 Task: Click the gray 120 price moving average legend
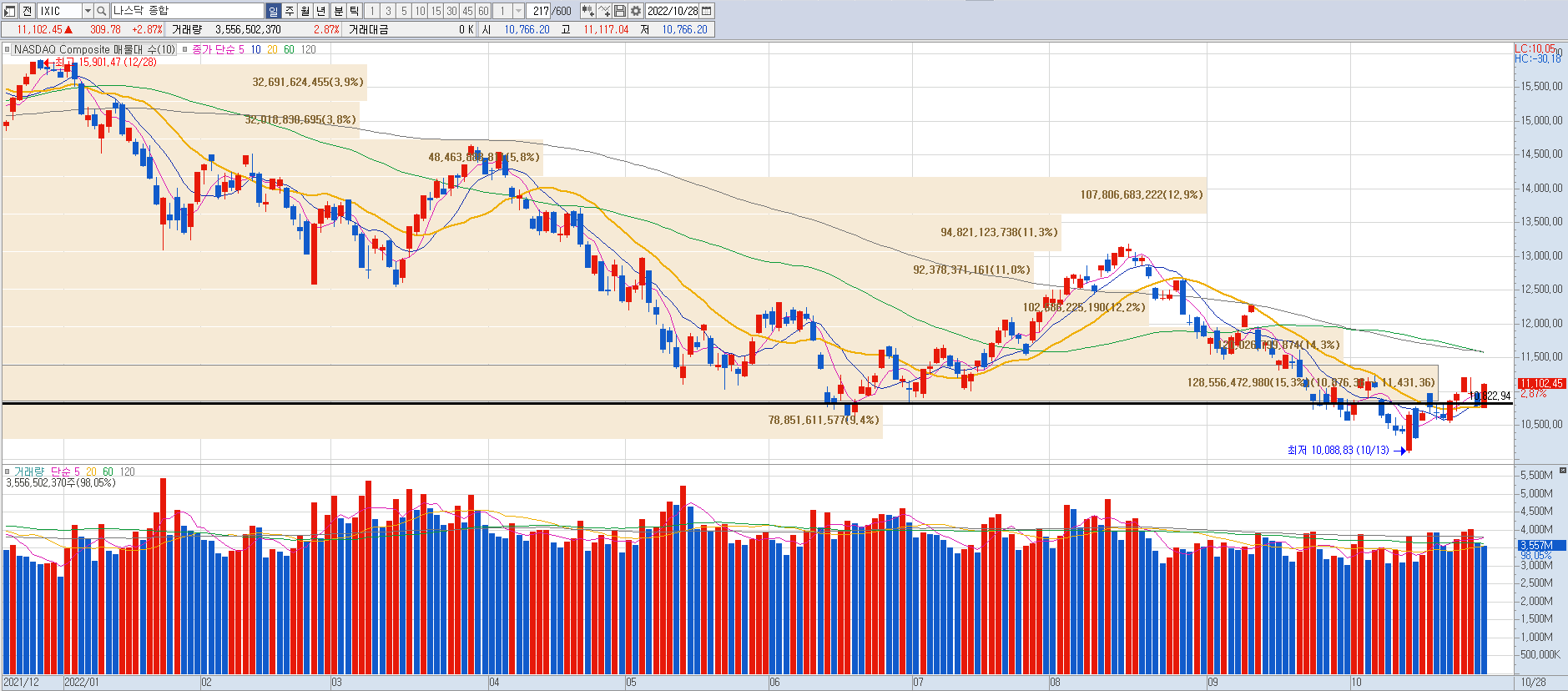tap(308, 49)
